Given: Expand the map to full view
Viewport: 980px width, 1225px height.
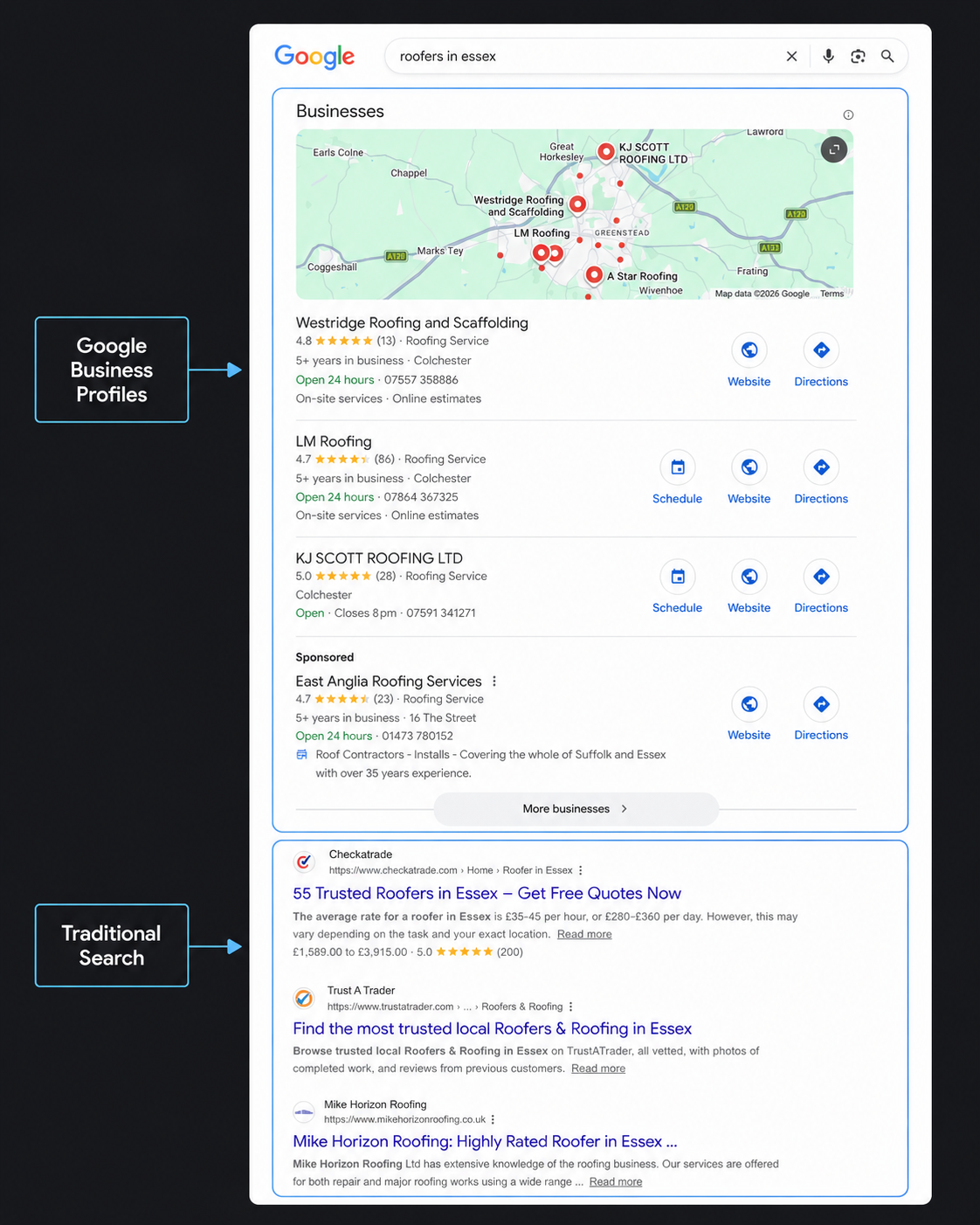Looking at the screenshot, I should pyautogui.click(x=834, y=149).
